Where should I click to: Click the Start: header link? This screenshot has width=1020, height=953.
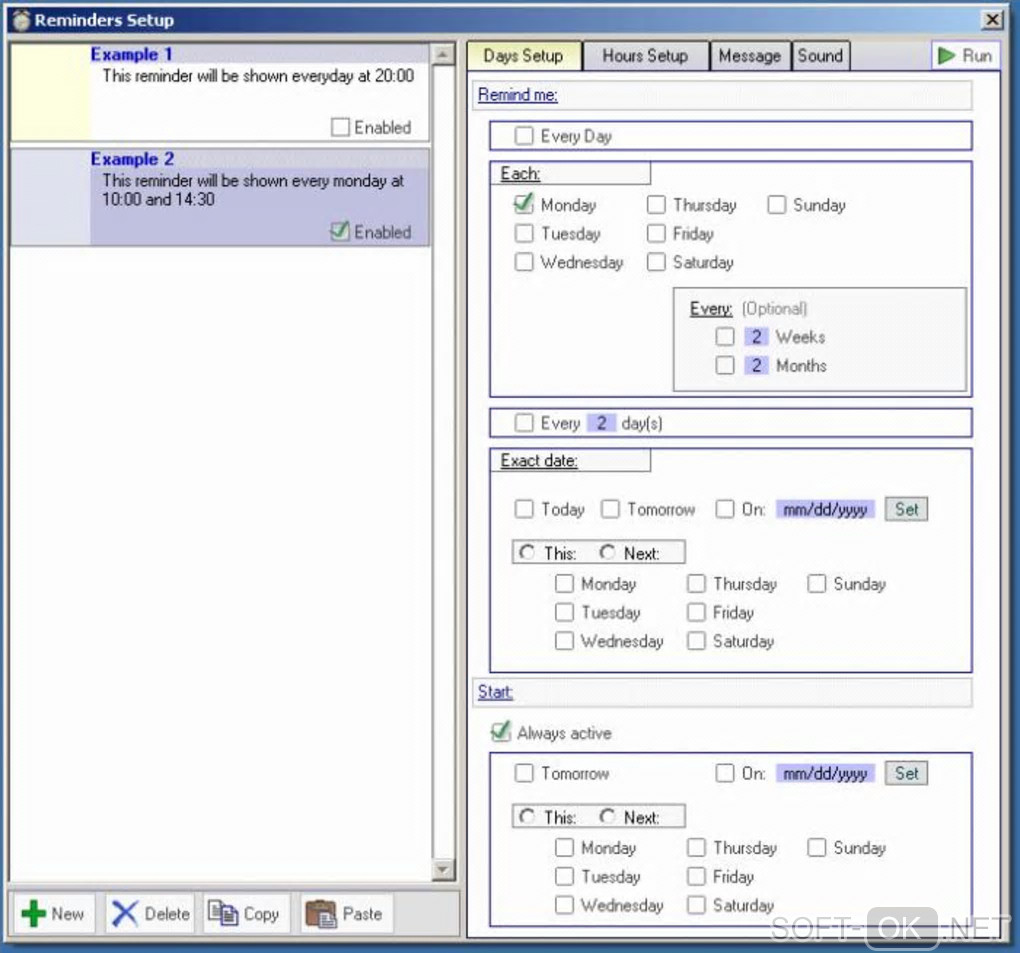tap(496, 692)
